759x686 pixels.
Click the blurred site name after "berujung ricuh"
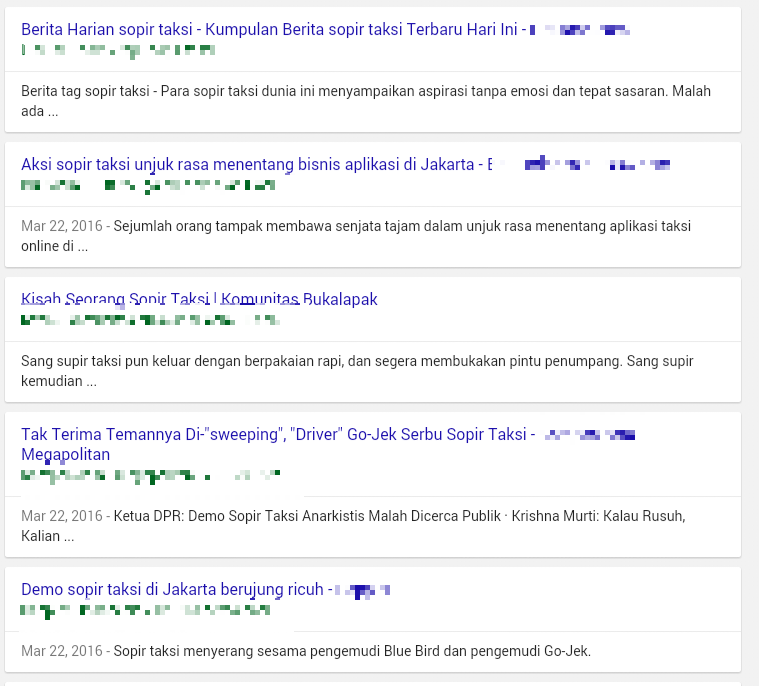[362, 590]
